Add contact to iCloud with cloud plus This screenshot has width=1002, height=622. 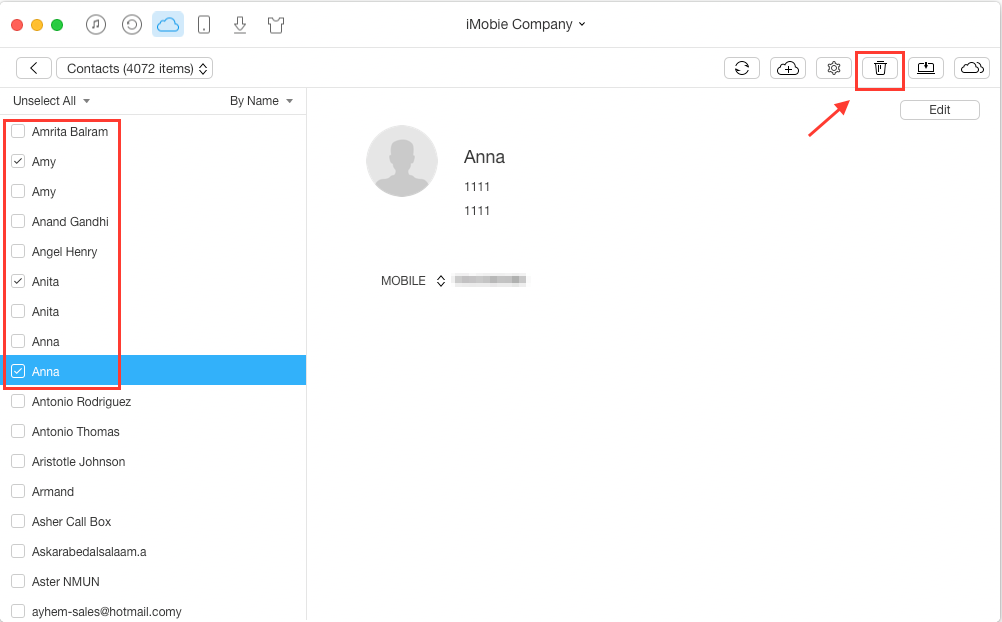point(788,68)
